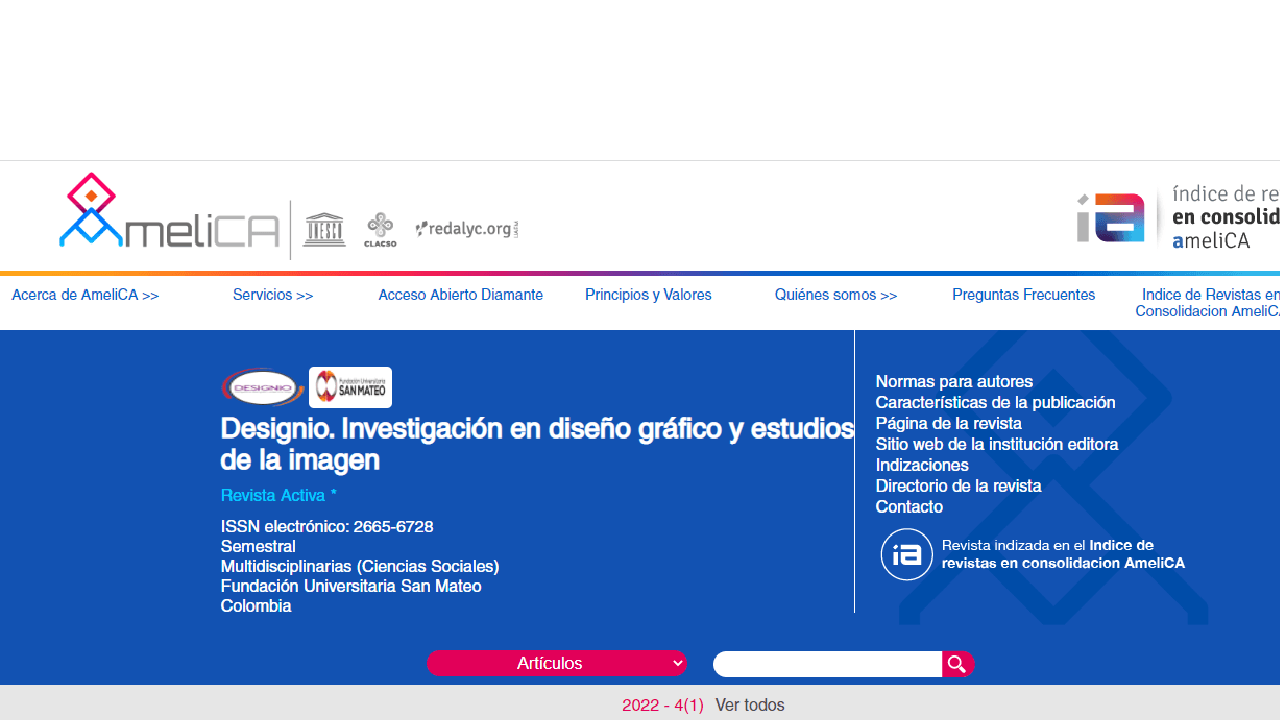Click the Índice de revistas en consolidación logo
This screenshot has width=1280, height=720.
(1178, 217)
